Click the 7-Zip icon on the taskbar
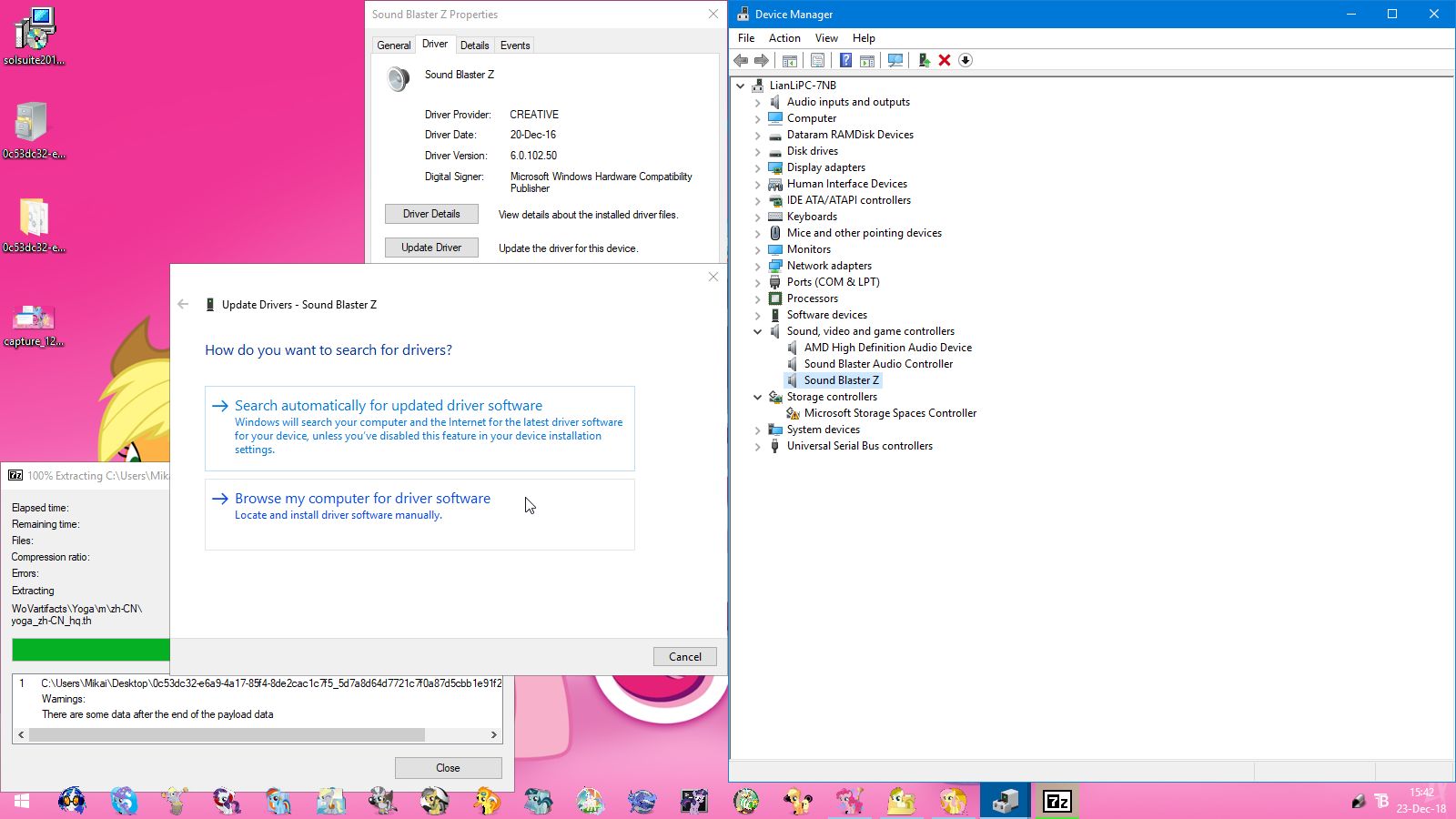This screenshot has width=1456, height=819. point(1057,801)
